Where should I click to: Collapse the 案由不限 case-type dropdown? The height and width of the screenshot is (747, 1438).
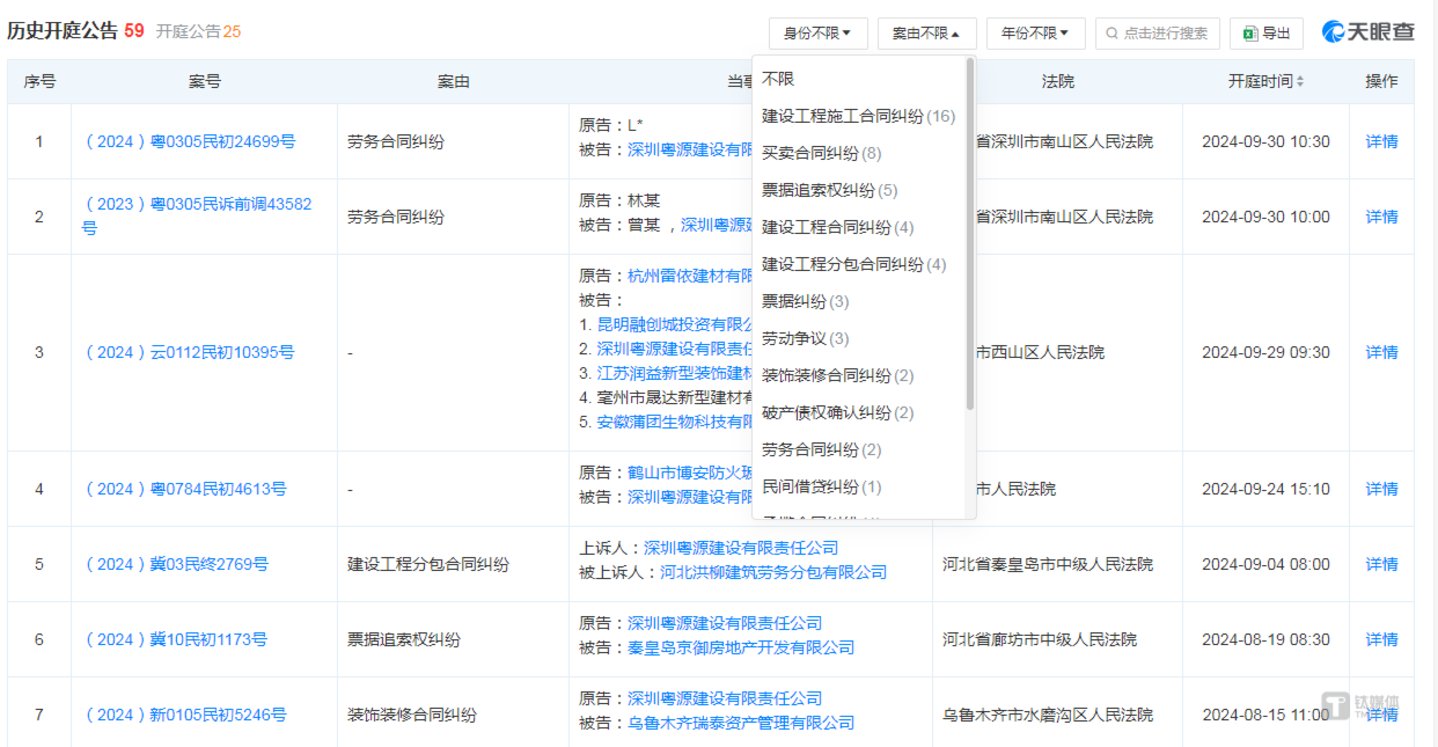926,33
